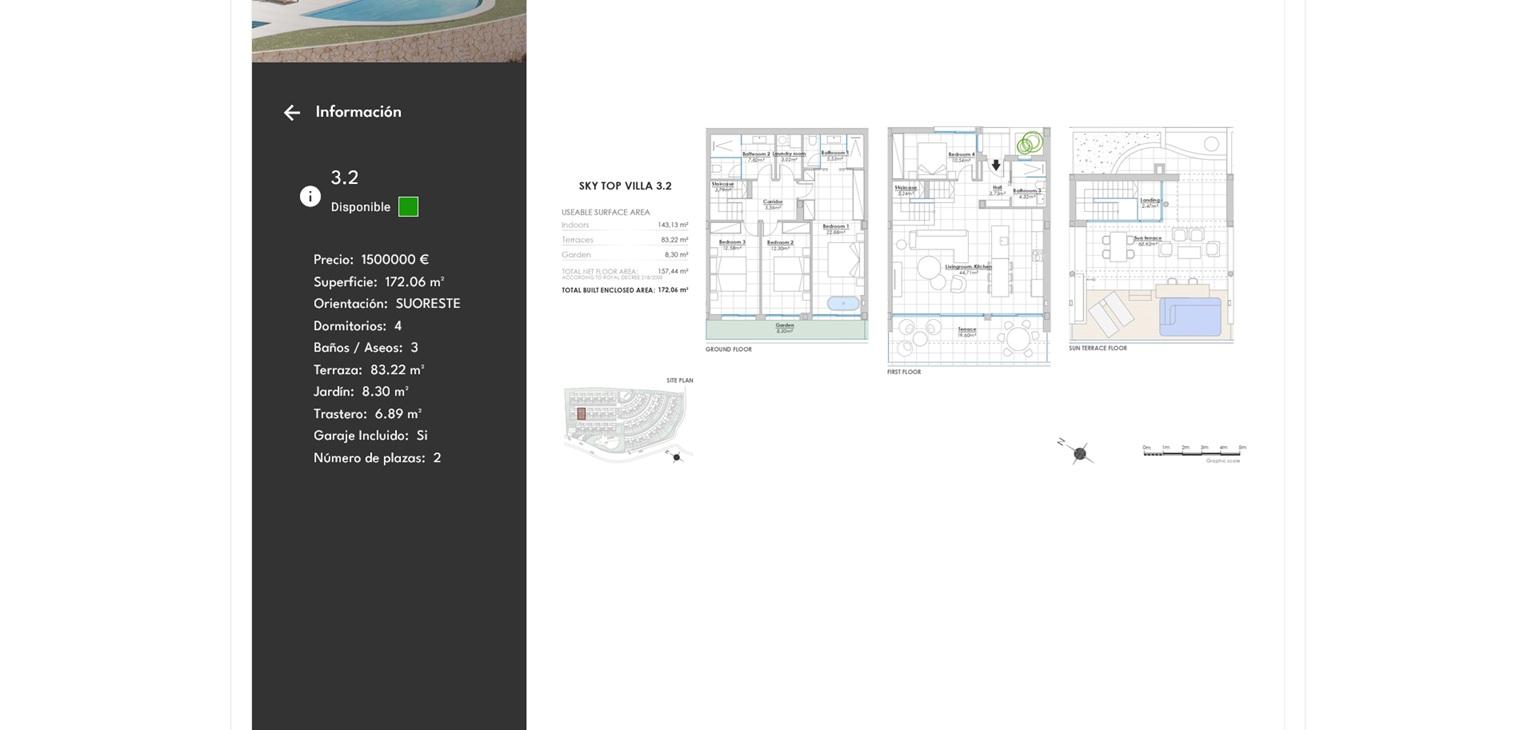Click the site plan map thumbnail
The width and height of the screenshot is (1536, 730).
click(x=626, y=424)
